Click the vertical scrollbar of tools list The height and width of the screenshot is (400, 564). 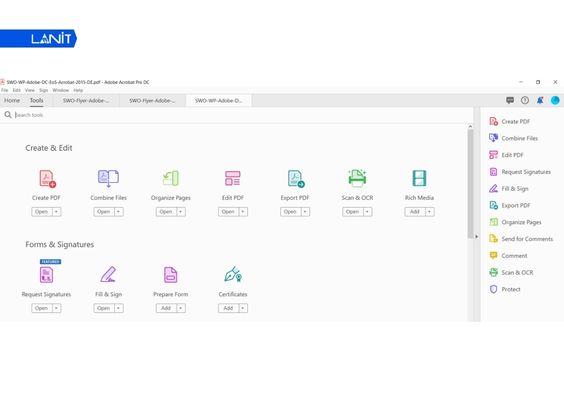coord(470,183)
